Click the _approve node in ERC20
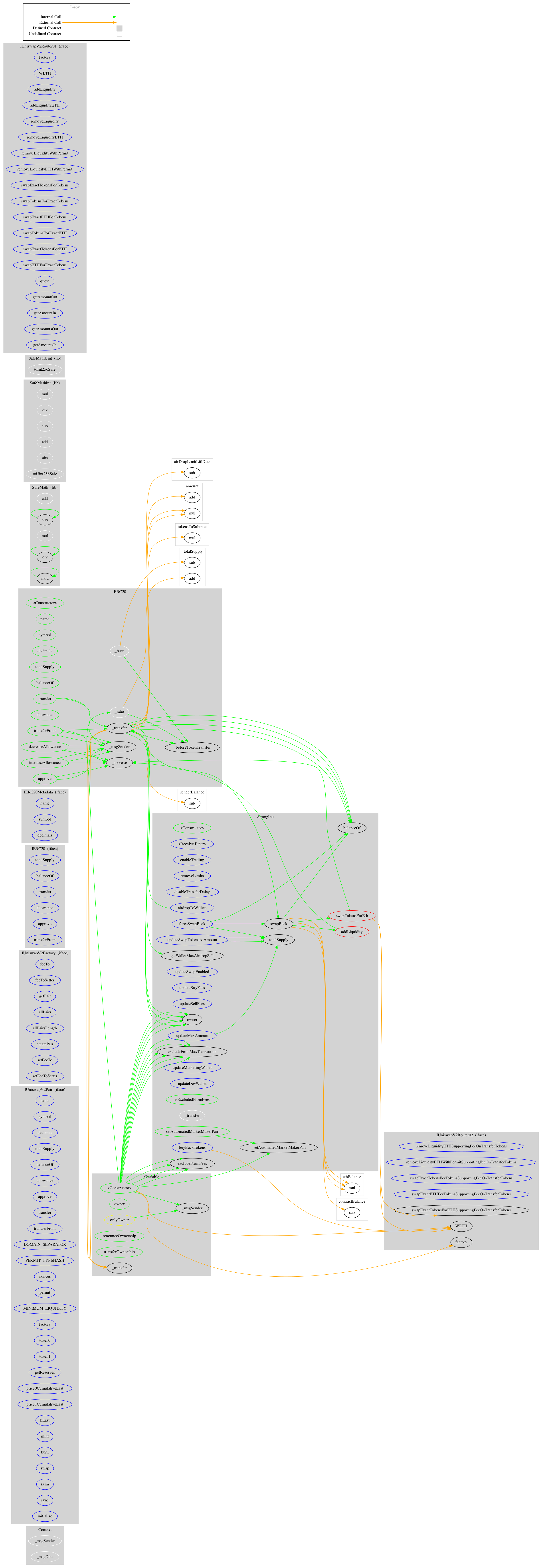 click(x=119, y=763)
